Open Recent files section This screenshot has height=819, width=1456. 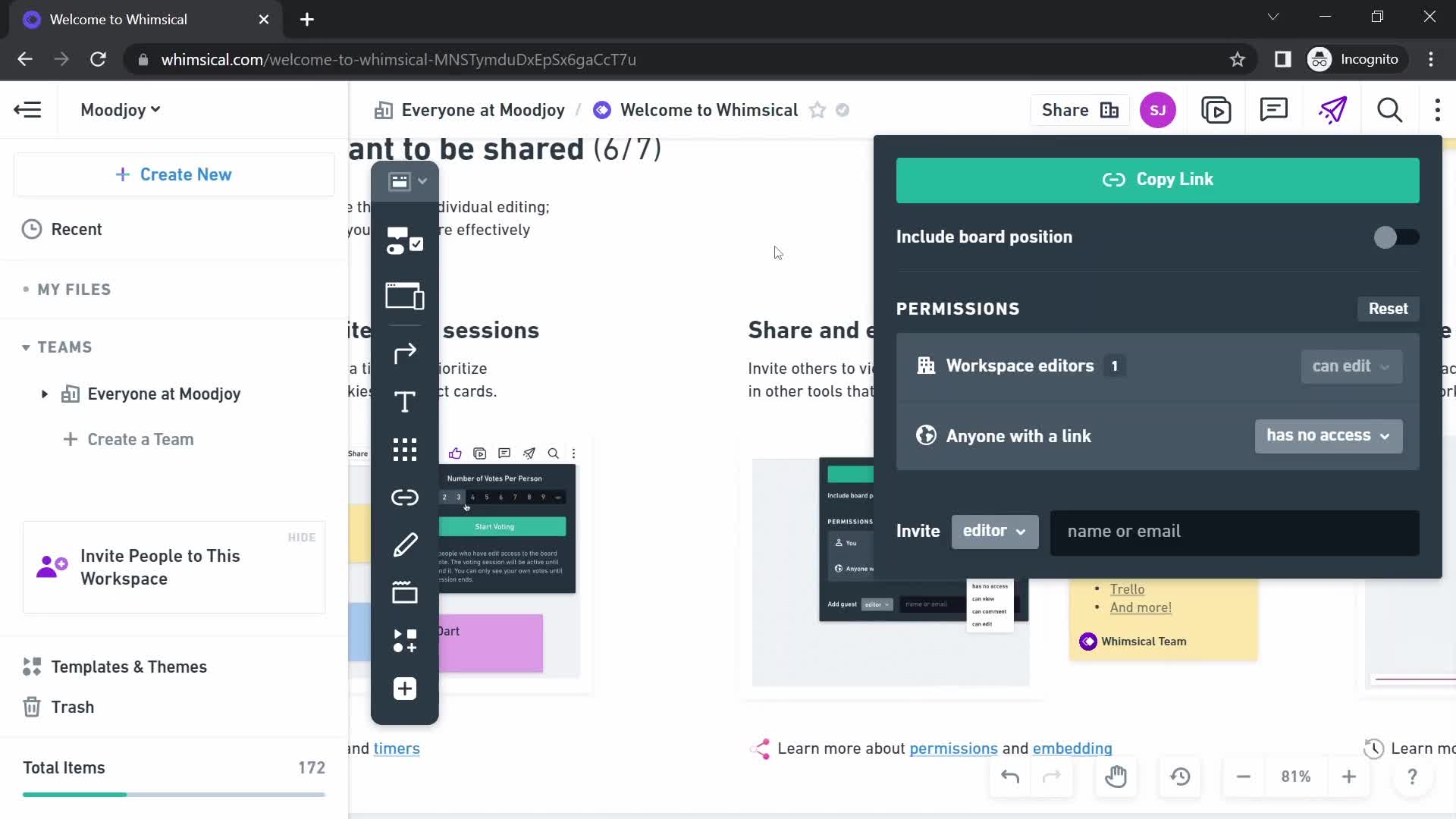click(x=76, y=229)
